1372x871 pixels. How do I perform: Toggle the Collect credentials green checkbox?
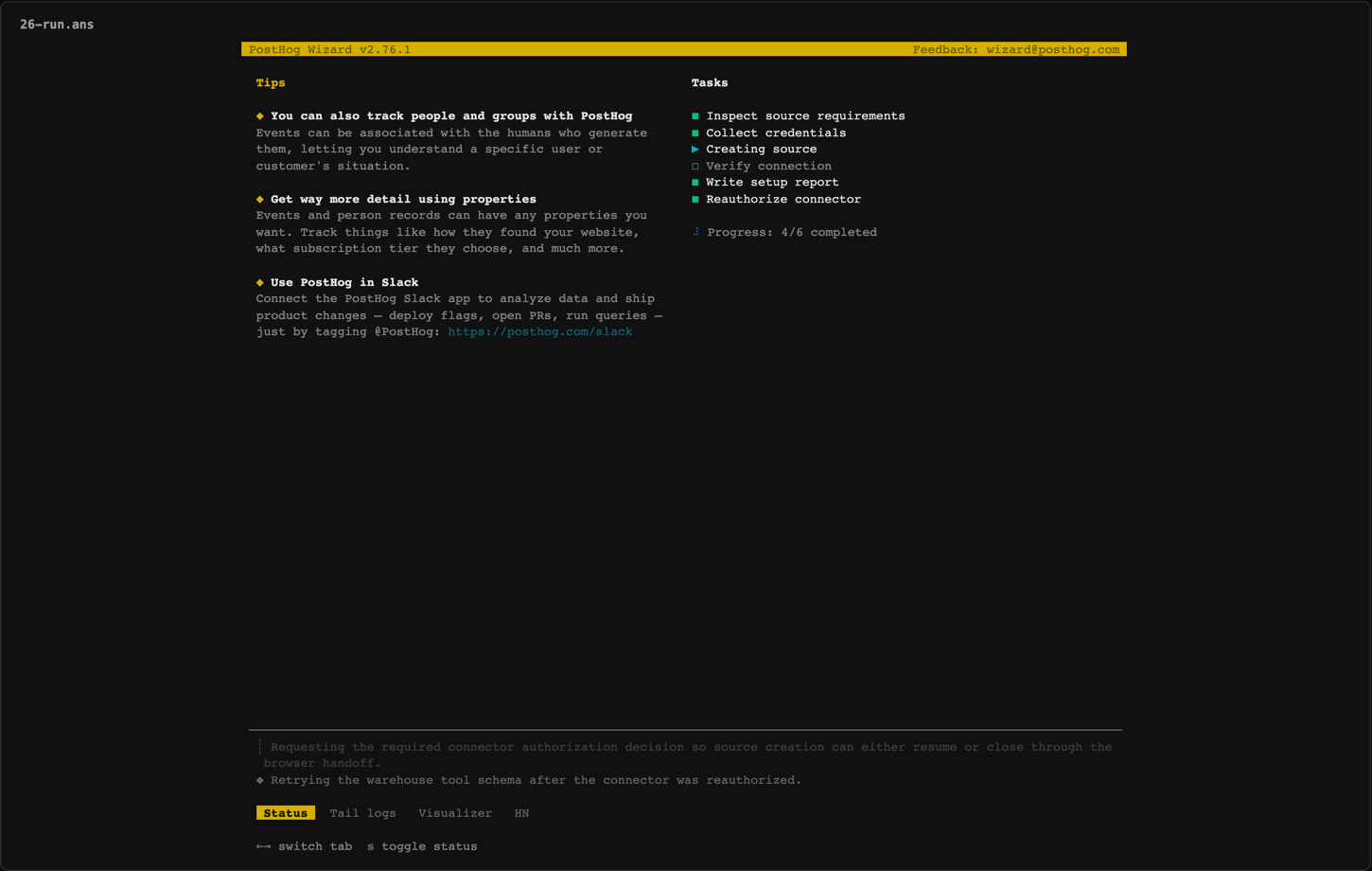coord(695,133)
